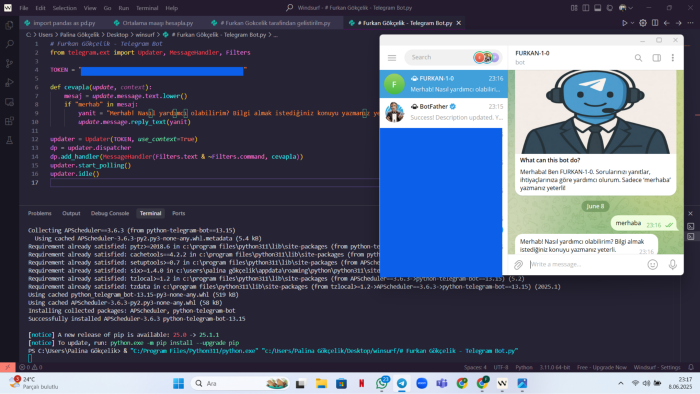The width and height of the screenshot is (700, 394).
Task: Click 'Write a message...' input field
Action: [x=585, y=265]
